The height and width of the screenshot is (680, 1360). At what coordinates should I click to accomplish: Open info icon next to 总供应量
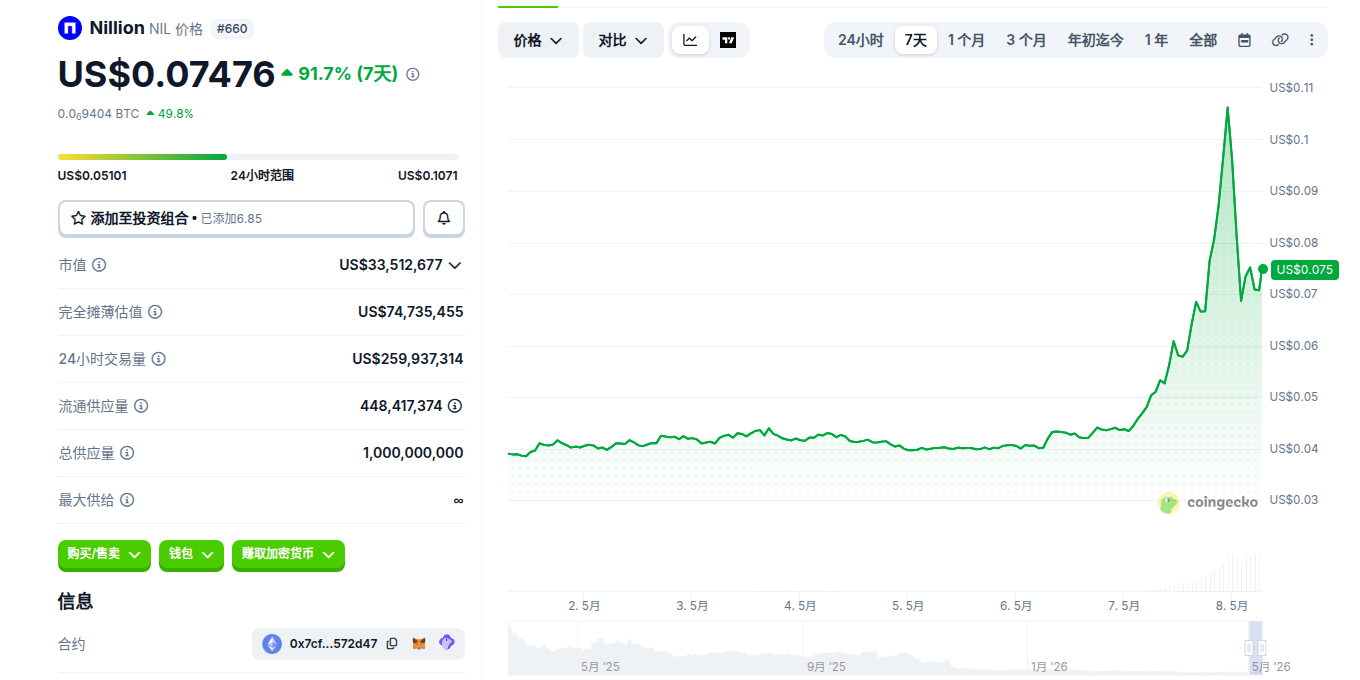point(127,453)
